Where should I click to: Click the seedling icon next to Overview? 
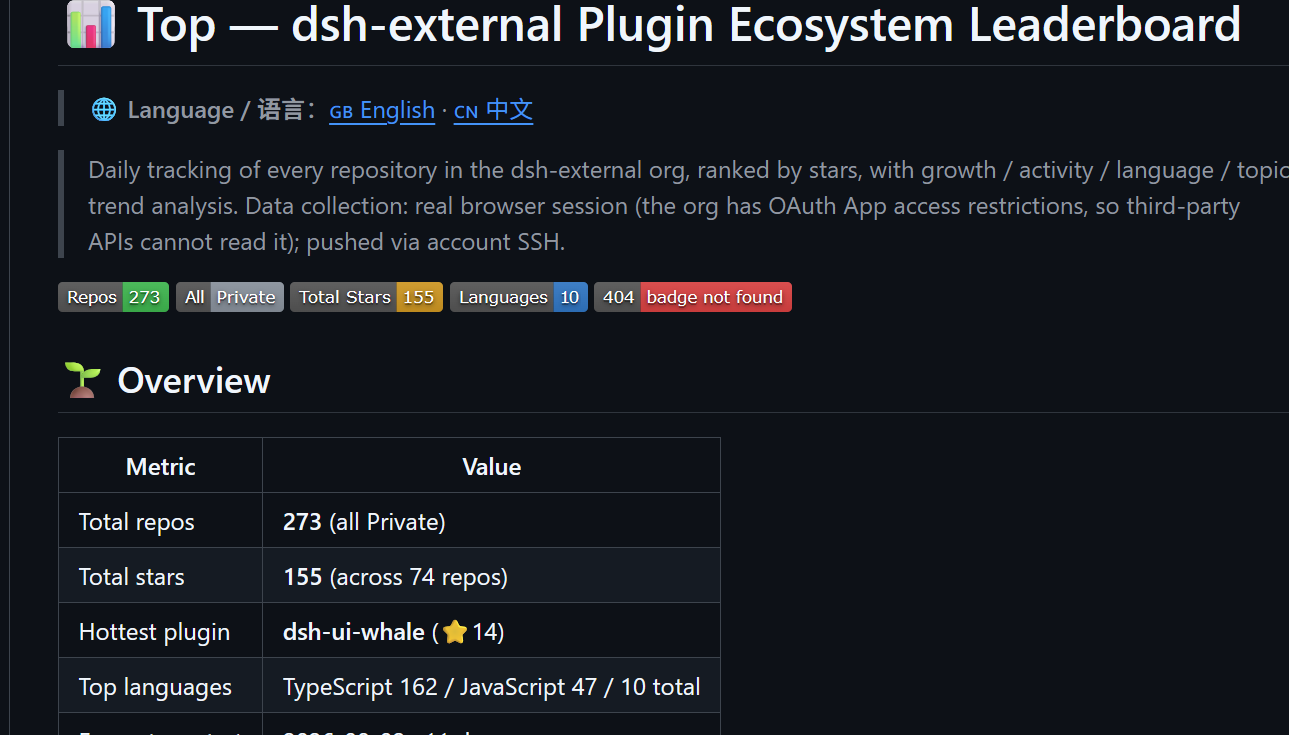coord(82,380)
